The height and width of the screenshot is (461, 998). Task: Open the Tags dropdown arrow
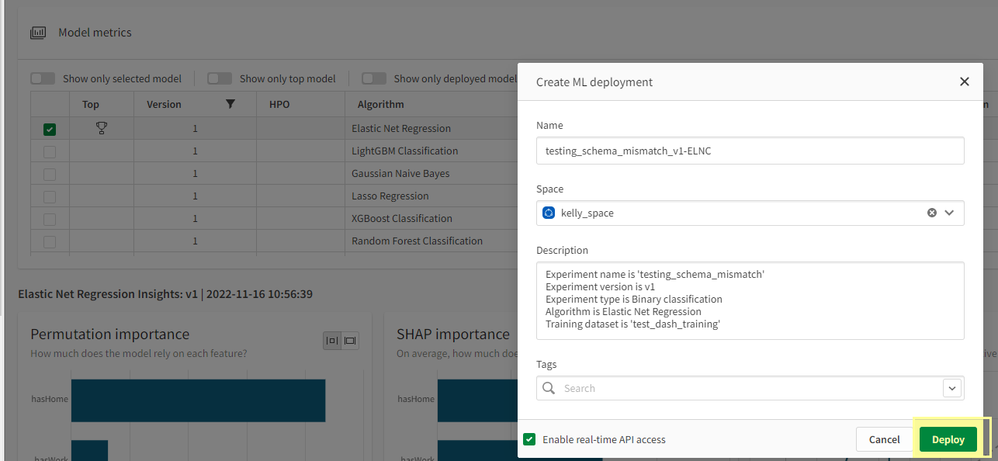952,388
